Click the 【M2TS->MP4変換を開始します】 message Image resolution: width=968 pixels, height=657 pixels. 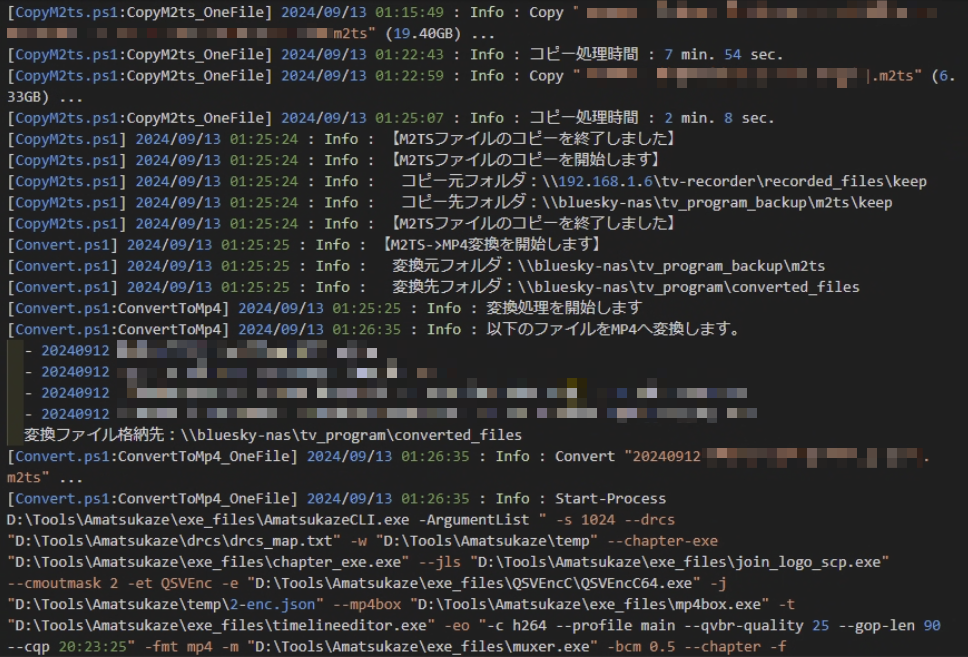pos(490,245)
